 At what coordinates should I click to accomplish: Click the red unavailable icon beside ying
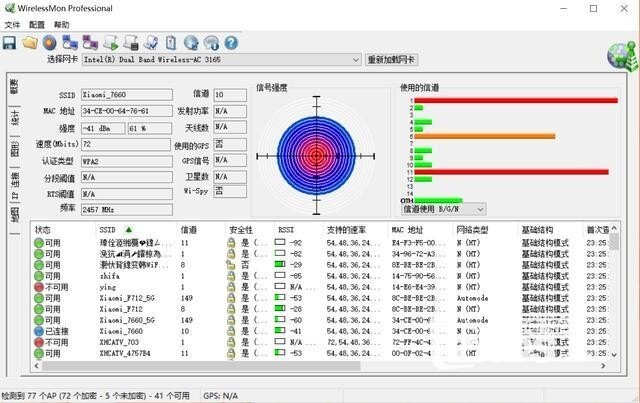[38, 287]
